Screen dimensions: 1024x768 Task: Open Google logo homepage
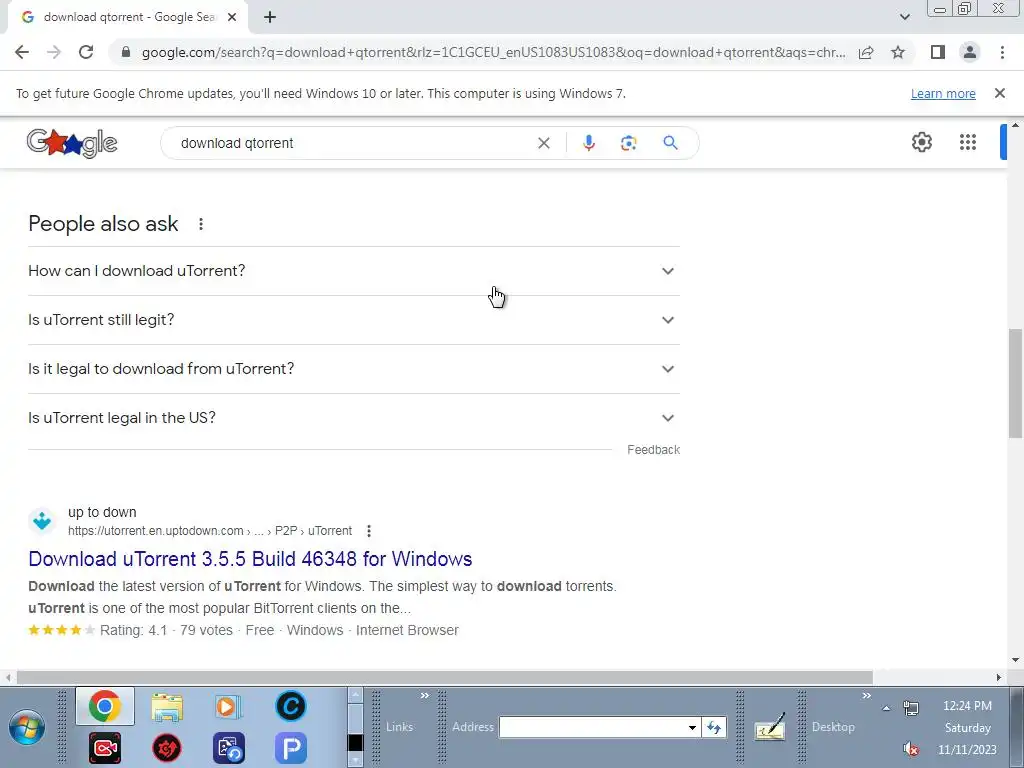click(x=72, y=143)
